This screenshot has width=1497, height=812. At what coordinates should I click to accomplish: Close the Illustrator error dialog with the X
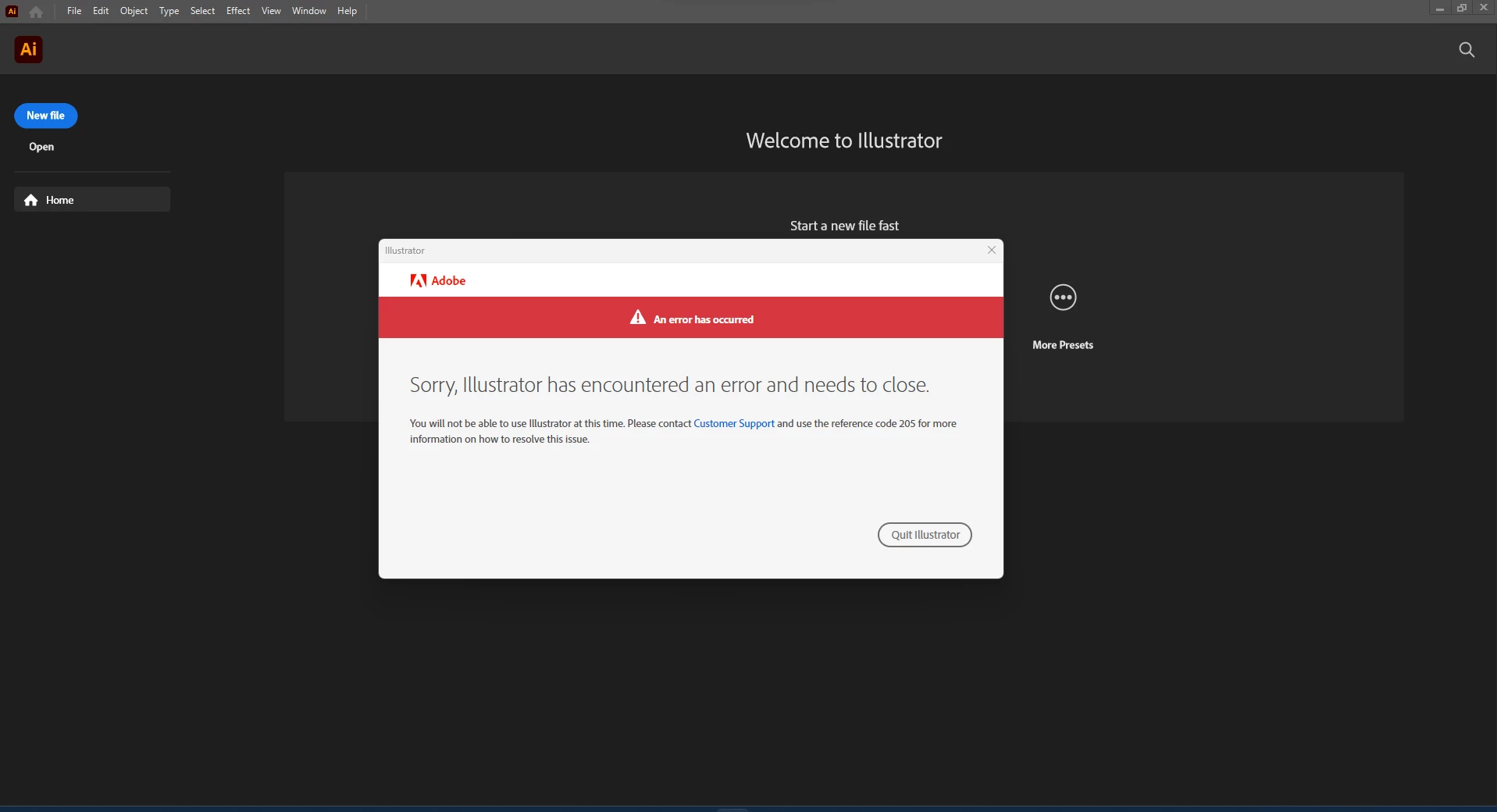[992, 250]
